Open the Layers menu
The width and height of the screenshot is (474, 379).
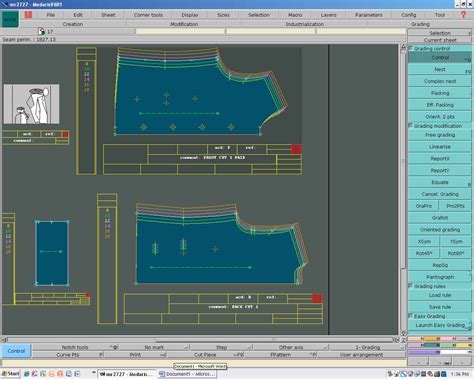coord(328,15)
